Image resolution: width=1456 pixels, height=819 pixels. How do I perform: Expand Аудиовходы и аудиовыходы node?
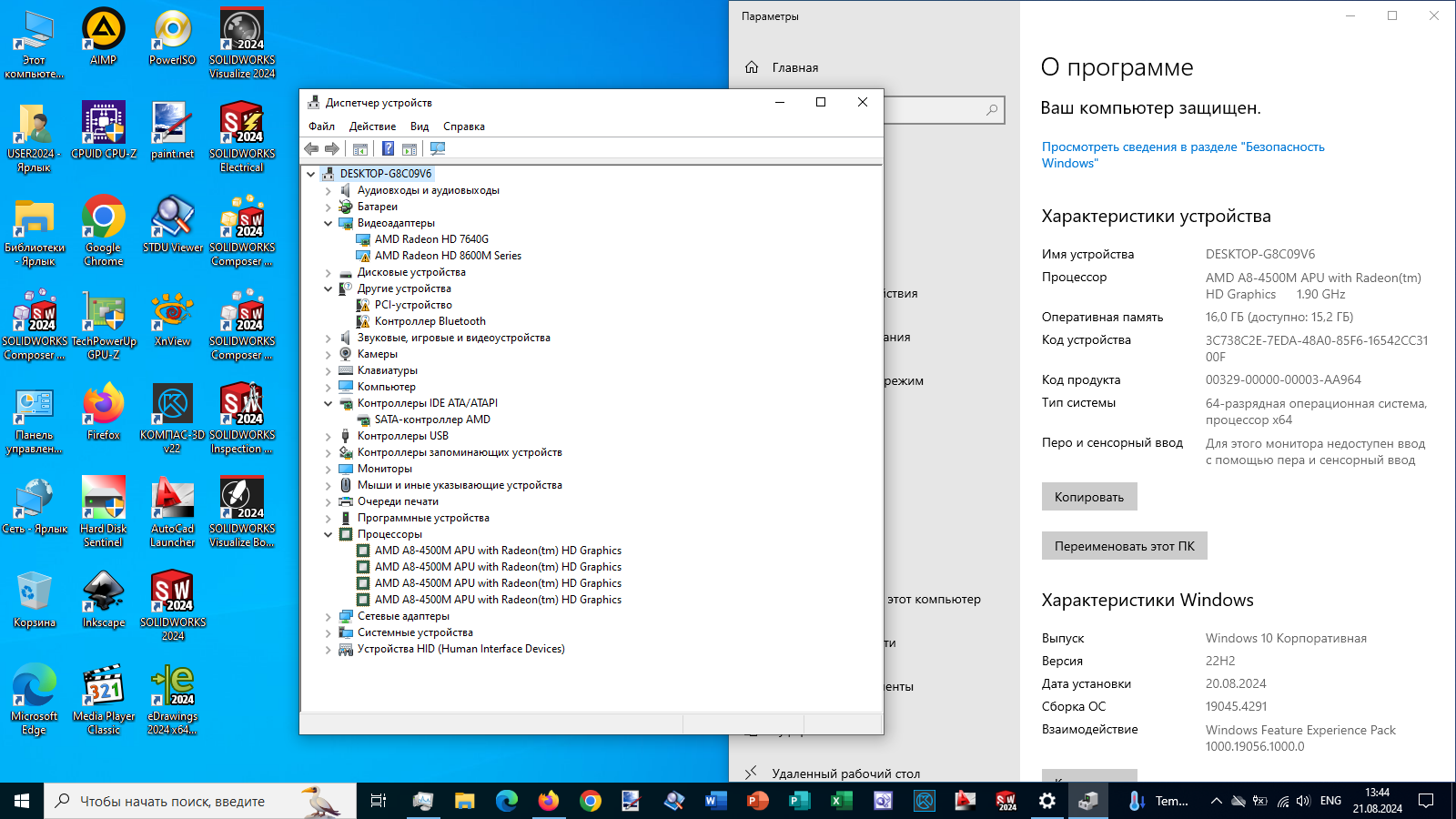(329, 190)
